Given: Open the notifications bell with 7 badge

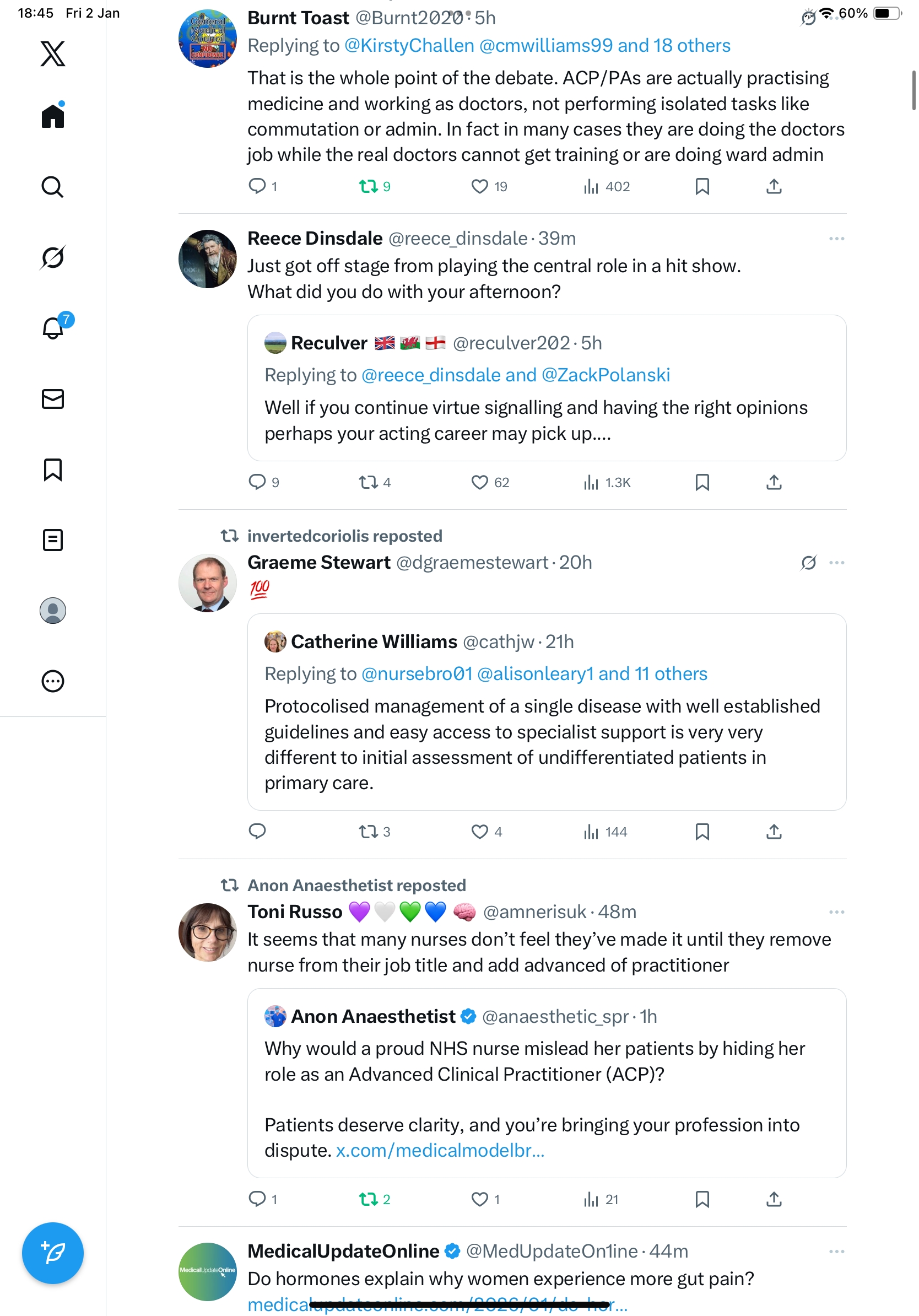Looking at the screenshot, I should pyautogui.click(x=53, y=328).
